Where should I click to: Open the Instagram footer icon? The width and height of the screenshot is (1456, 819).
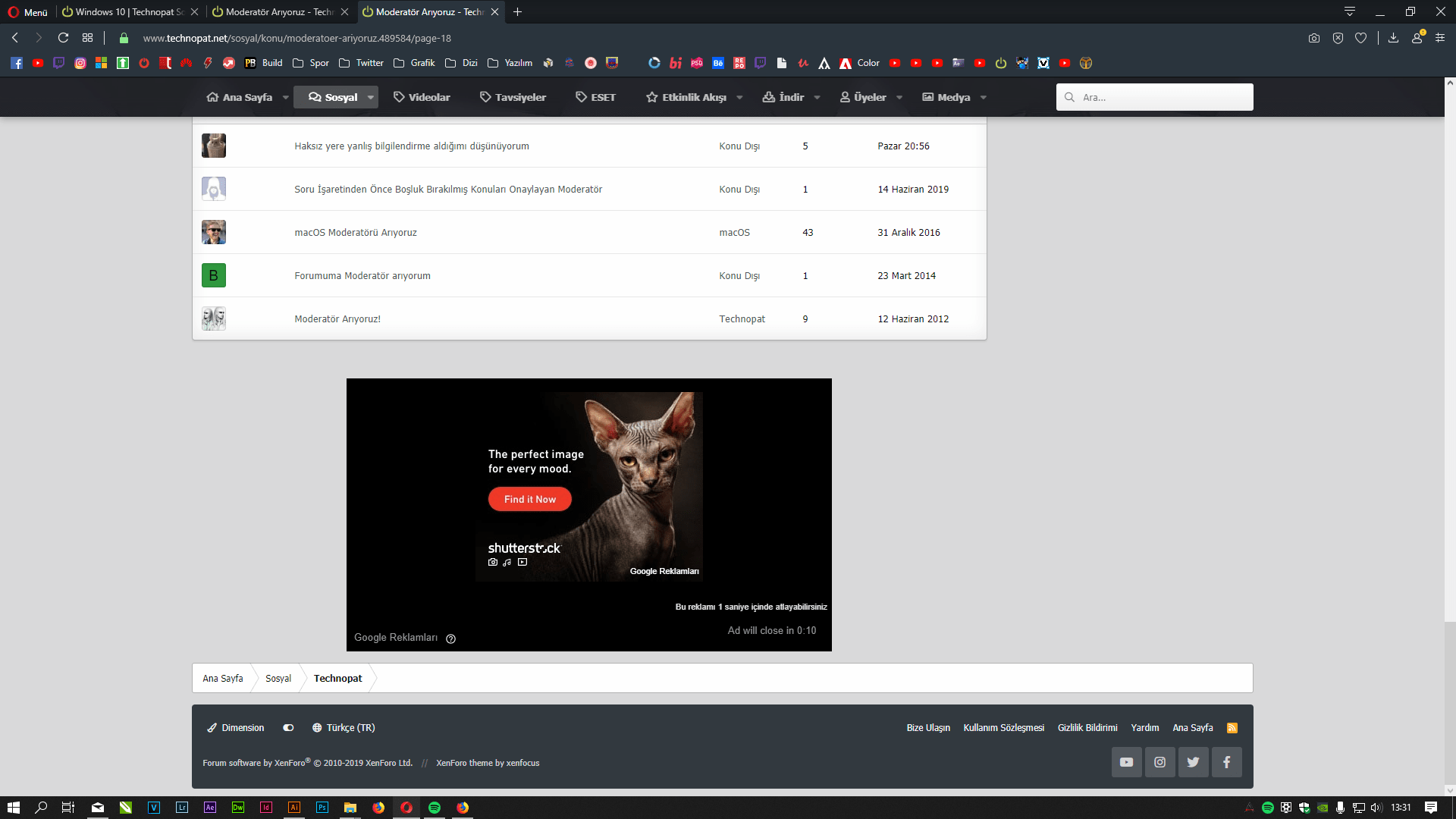click(x=1159, y=762)
